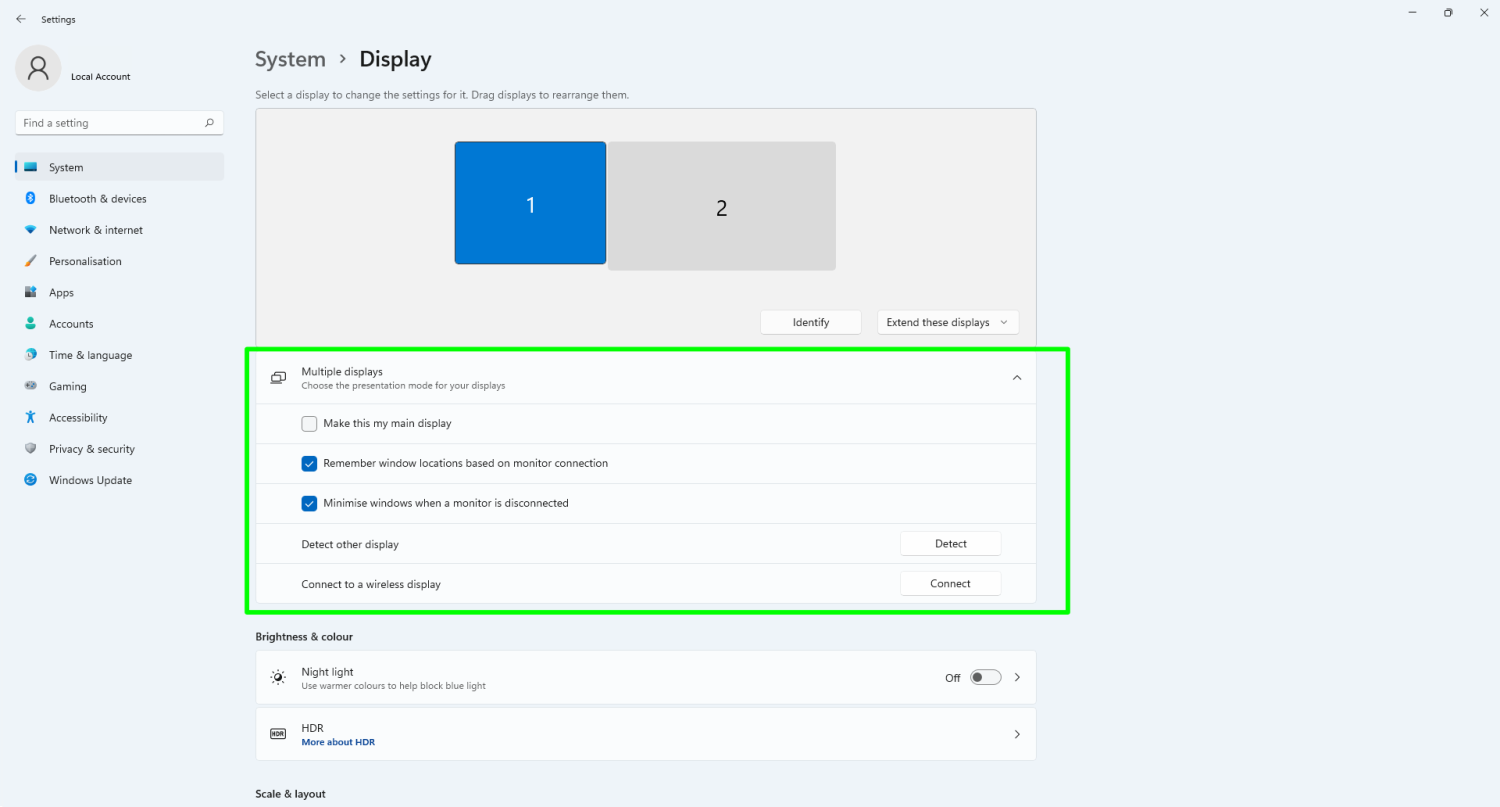Open Accessibility via the person icon
Screen dimensions: 1500x807
coord(31,417)
